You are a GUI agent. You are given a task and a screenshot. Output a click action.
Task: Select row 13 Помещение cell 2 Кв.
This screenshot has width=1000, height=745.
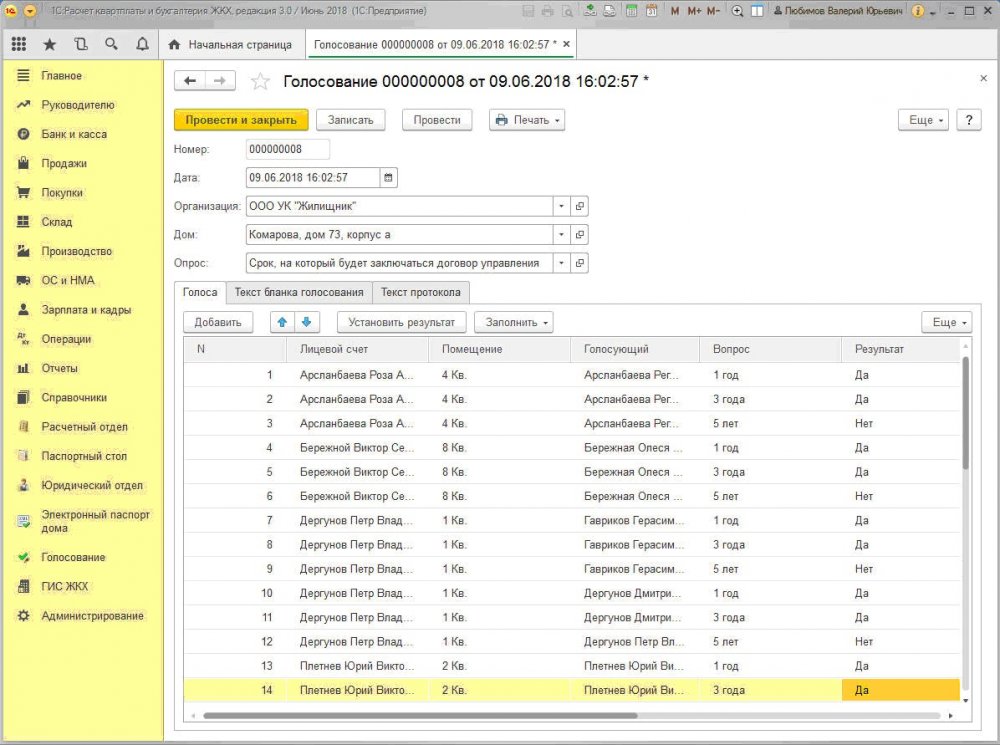pyautogui.click(x=499, y=666)
